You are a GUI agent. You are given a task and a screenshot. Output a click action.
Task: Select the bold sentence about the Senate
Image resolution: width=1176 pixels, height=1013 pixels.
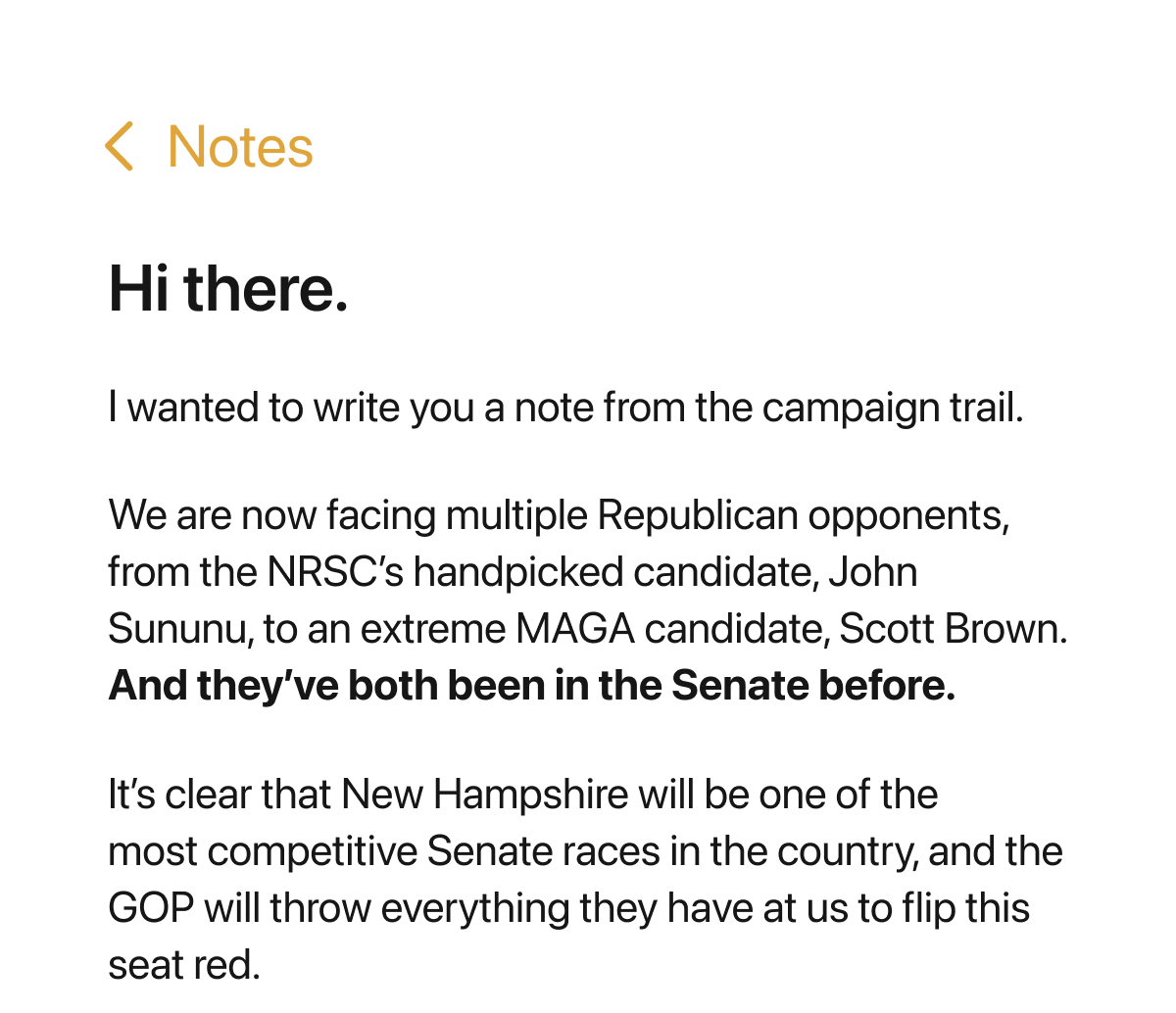click(532, 685)
